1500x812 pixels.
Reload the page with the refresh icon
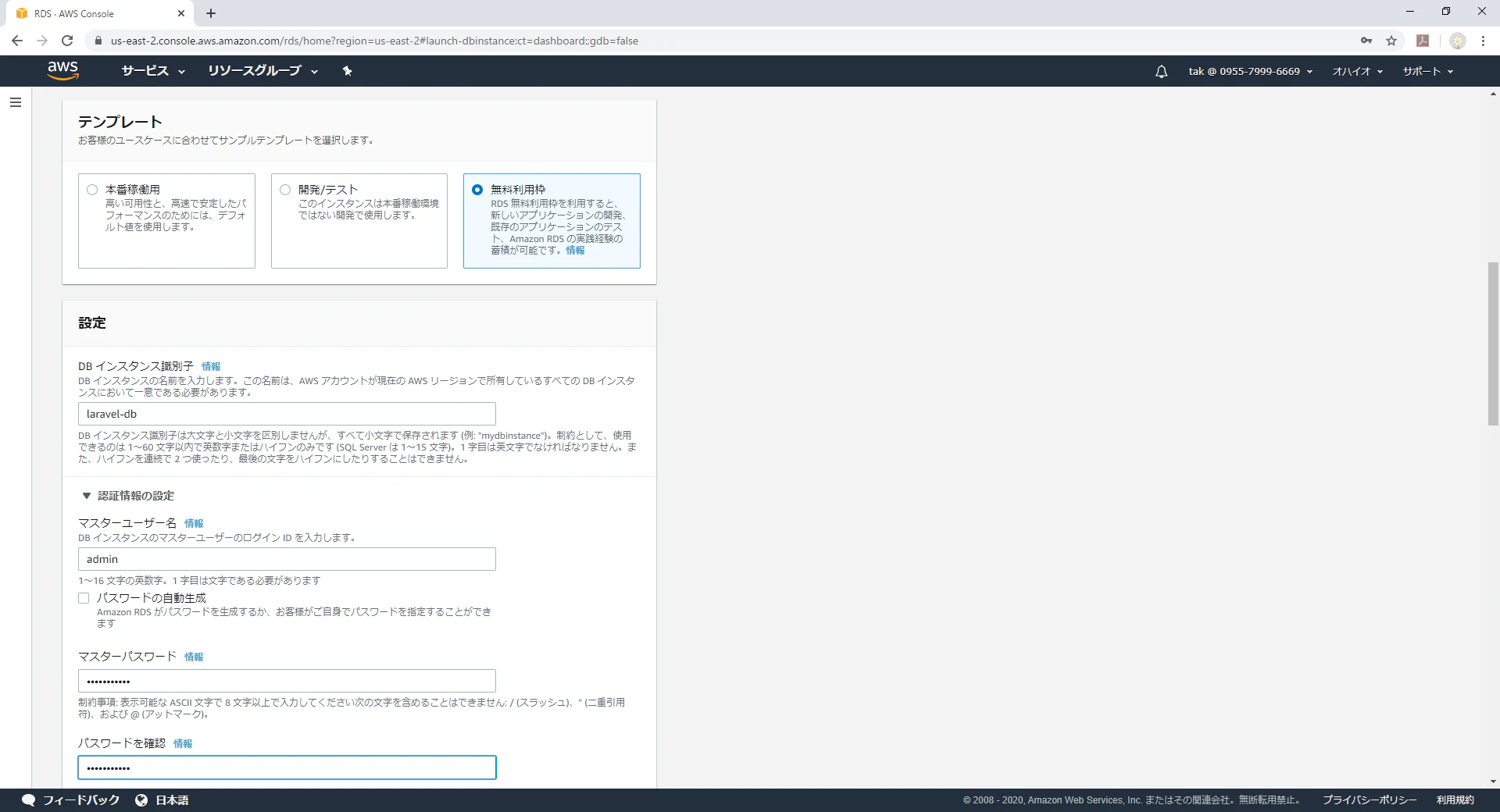pos(67,41)
